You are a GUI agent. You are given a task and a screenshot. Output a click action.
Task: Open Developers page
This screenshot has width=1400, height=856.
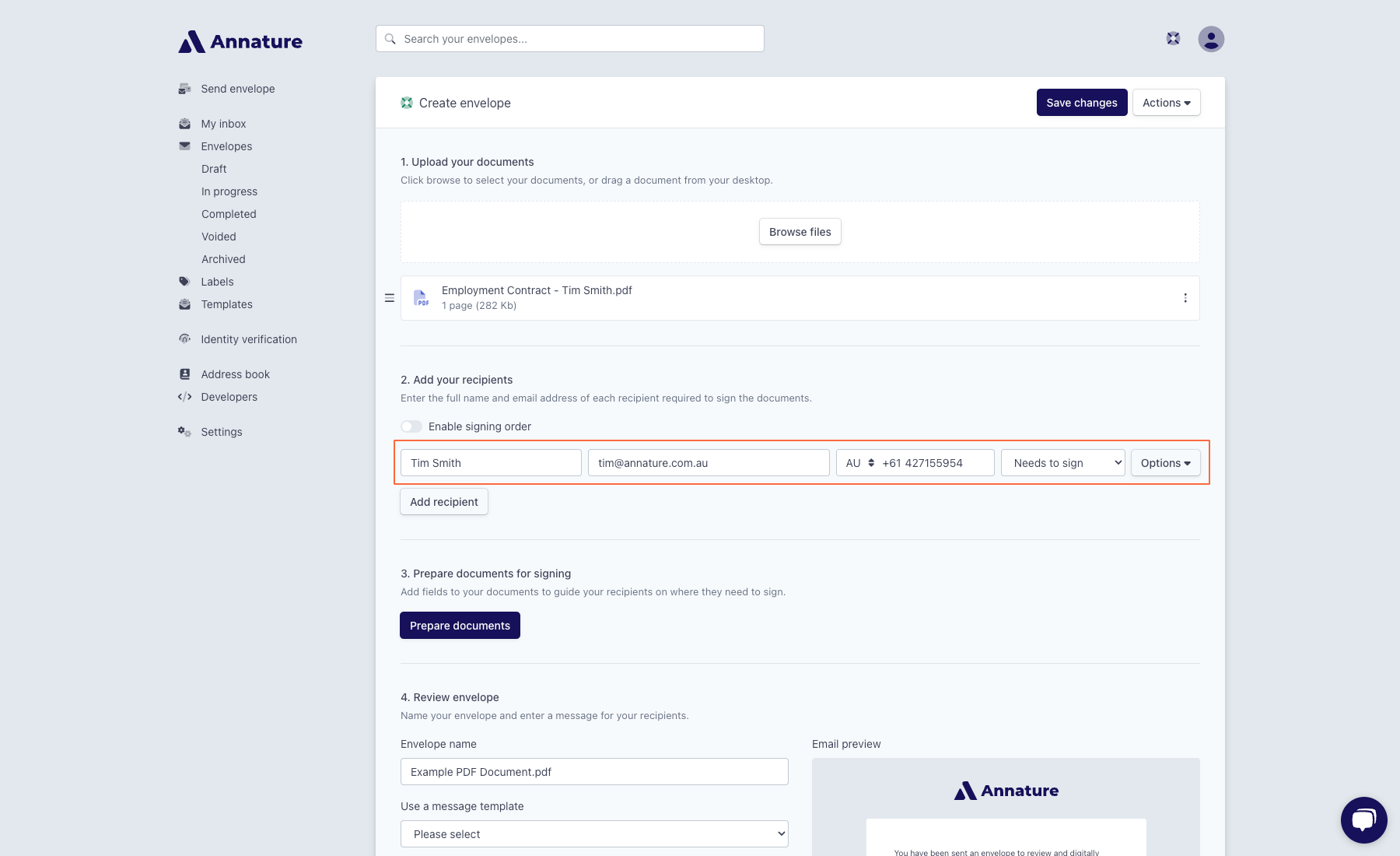coord(229,397)
